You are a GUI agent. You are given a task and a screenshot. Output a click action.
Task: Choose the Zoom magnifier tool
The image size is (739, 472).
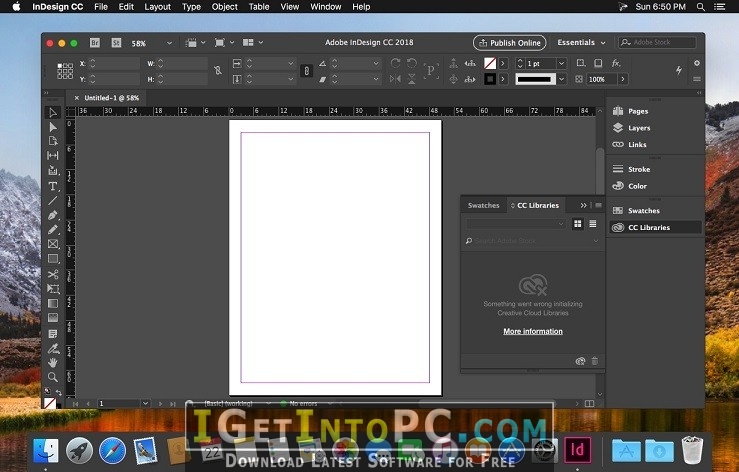click(x=53, y=376)
